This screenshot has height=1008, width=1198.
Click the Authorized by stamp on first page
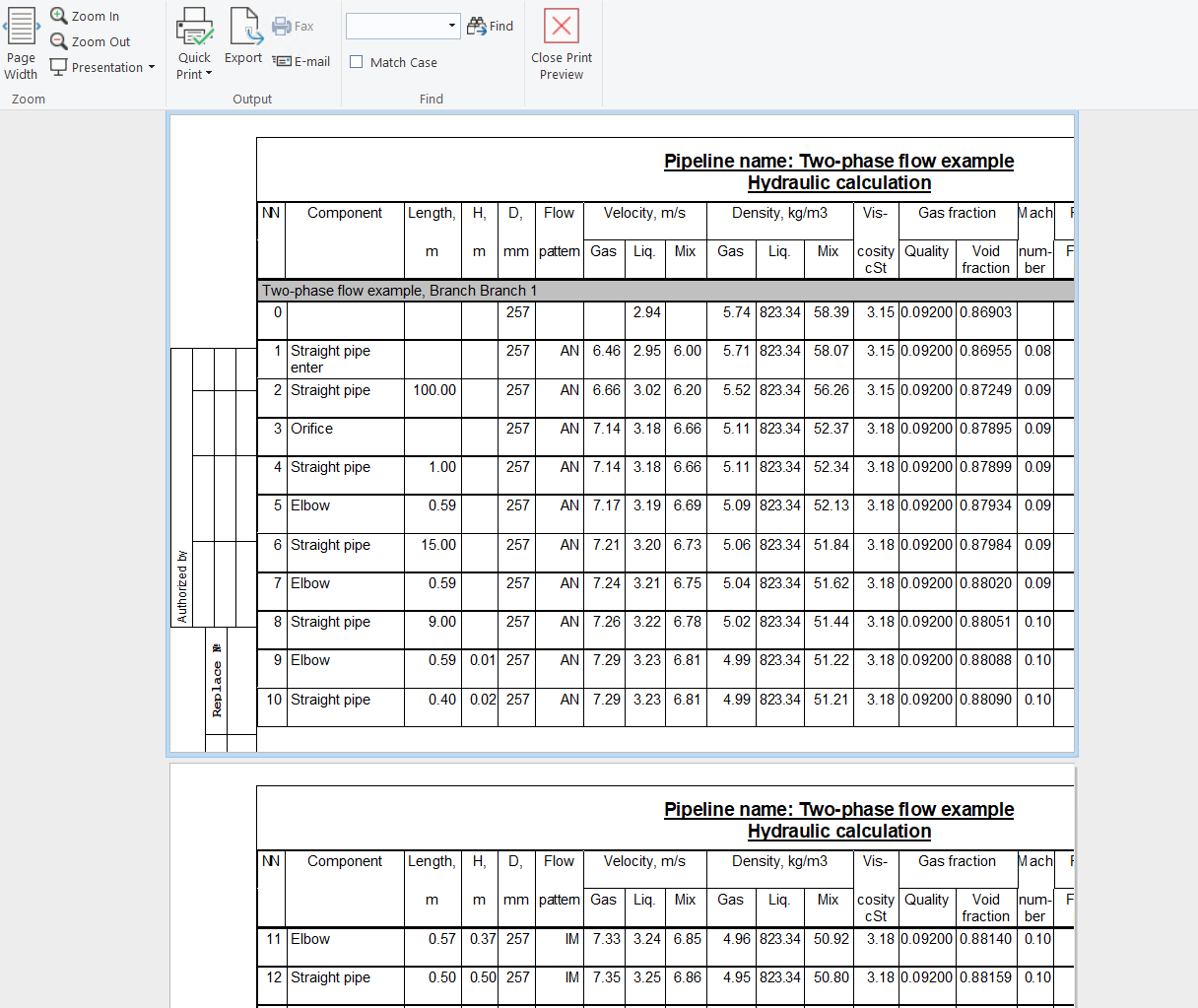182,586
